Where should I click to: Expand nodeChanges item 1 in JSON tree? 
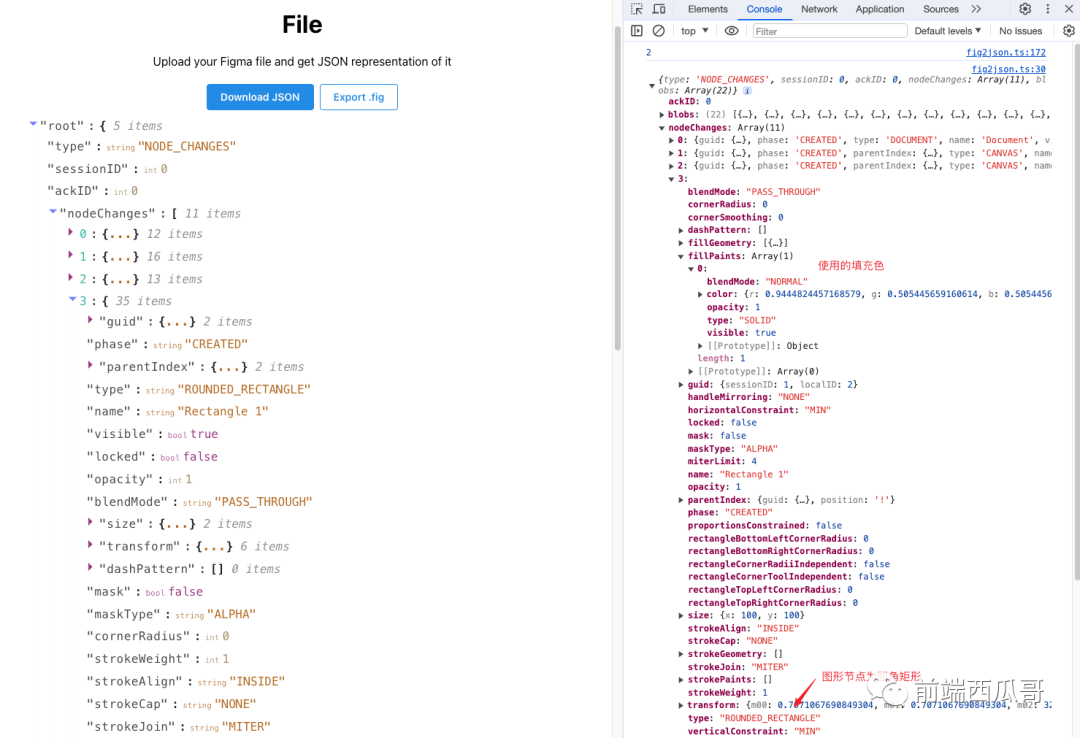pyautogui.click(x=70, y=255)
